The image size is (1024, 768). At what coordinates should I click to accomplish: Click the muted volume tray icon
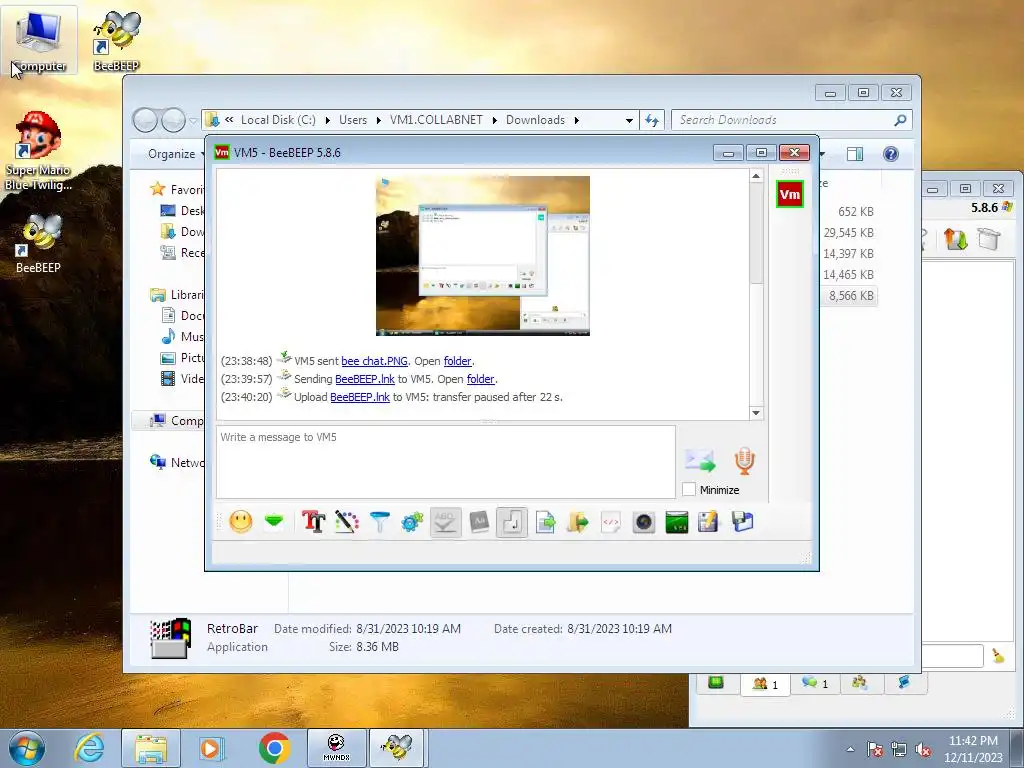point(923,749)
